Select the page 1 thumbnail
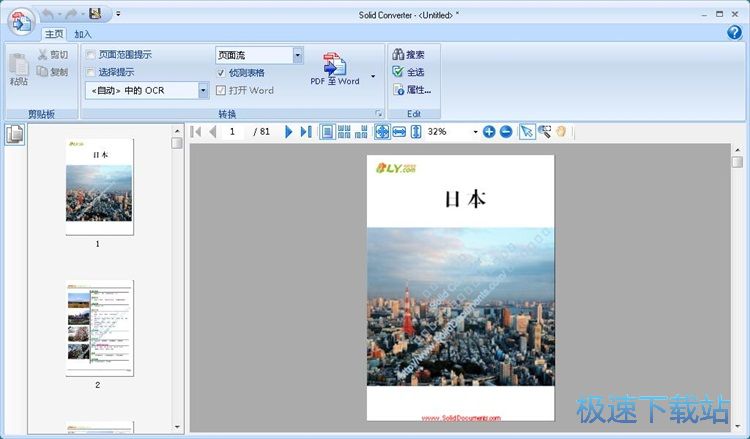 [99, 187]
